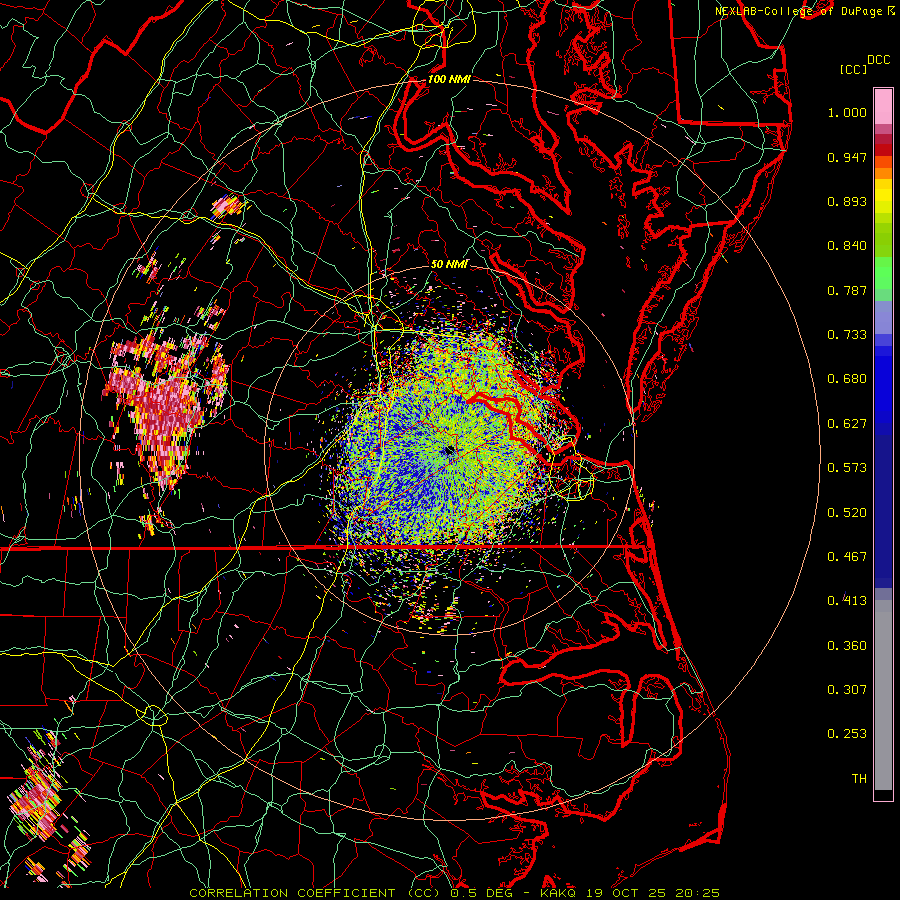
Task: Click the gray lower segment of color bar
Action: tap(883, 695)
